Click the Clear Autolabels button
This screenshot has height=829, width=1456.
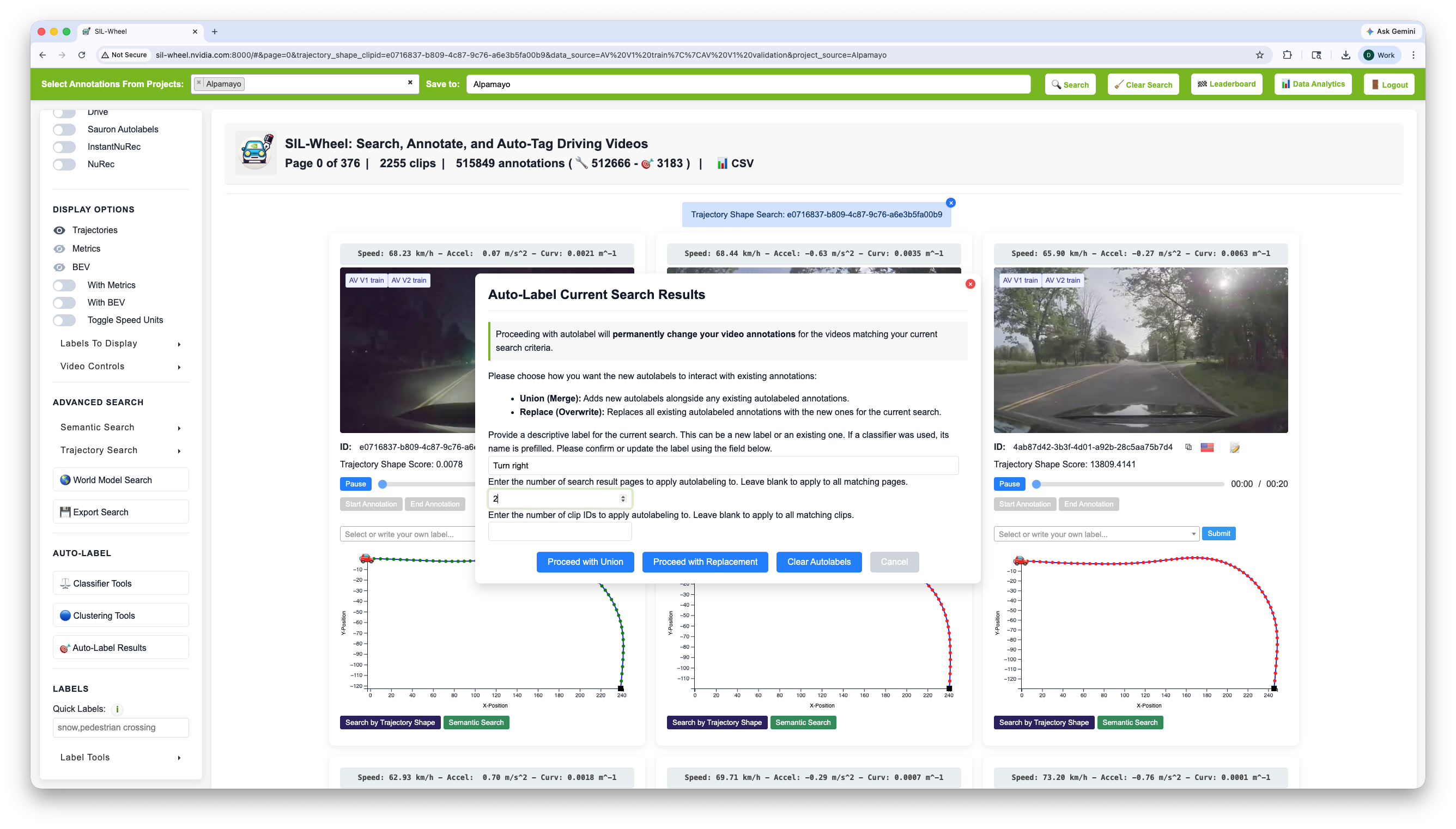click(x=819, y=562)
